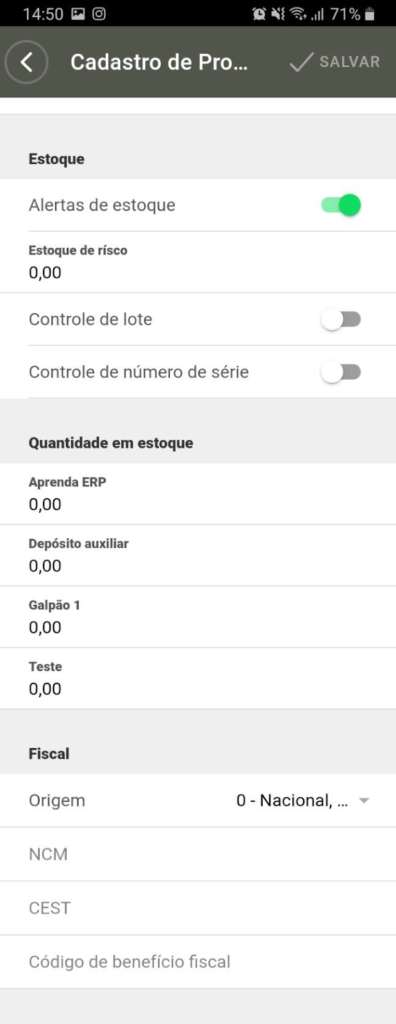Focus the CEST field
The width and height of the screenshot is (396, 1024).
[x=198, y=908]
